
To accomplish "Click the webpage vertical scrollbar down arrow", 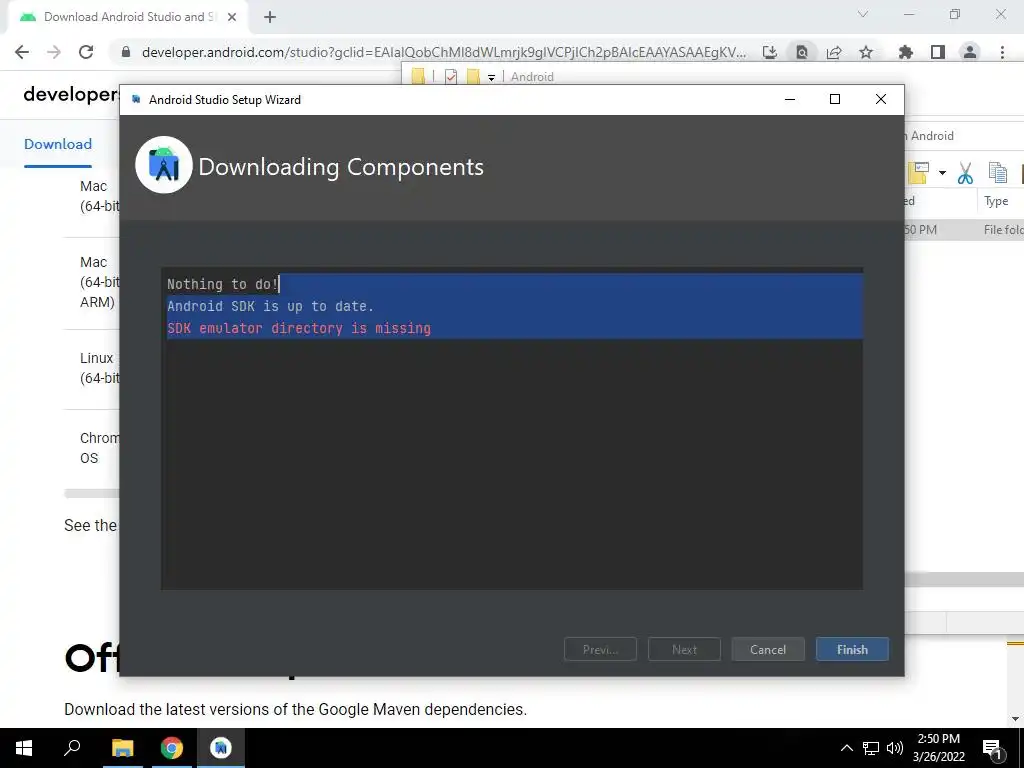I will tap(1015, 719).
